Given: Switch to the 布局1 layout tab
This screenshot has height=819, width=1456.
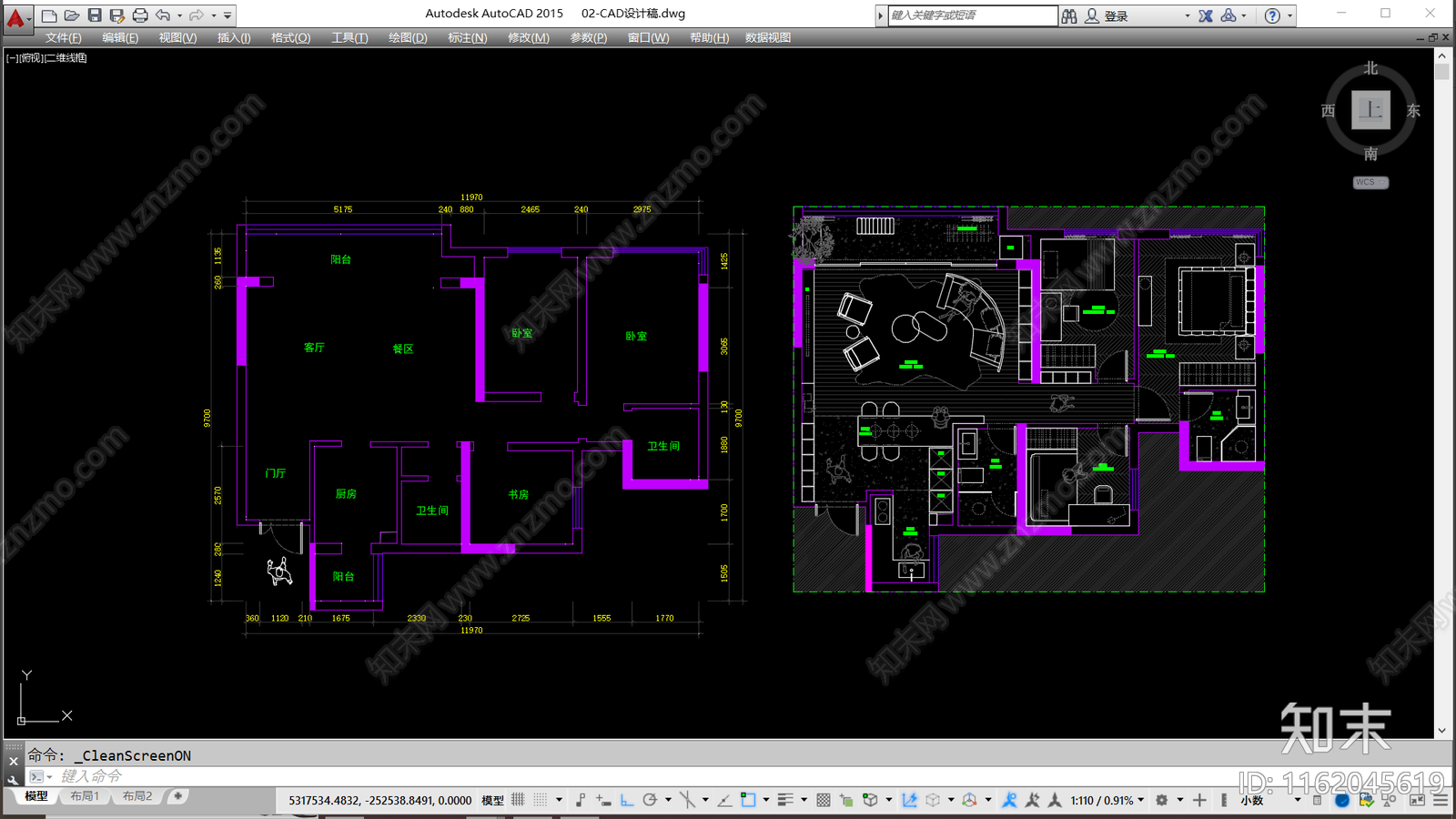Looking at the screenshot, I should coord(85,796).
